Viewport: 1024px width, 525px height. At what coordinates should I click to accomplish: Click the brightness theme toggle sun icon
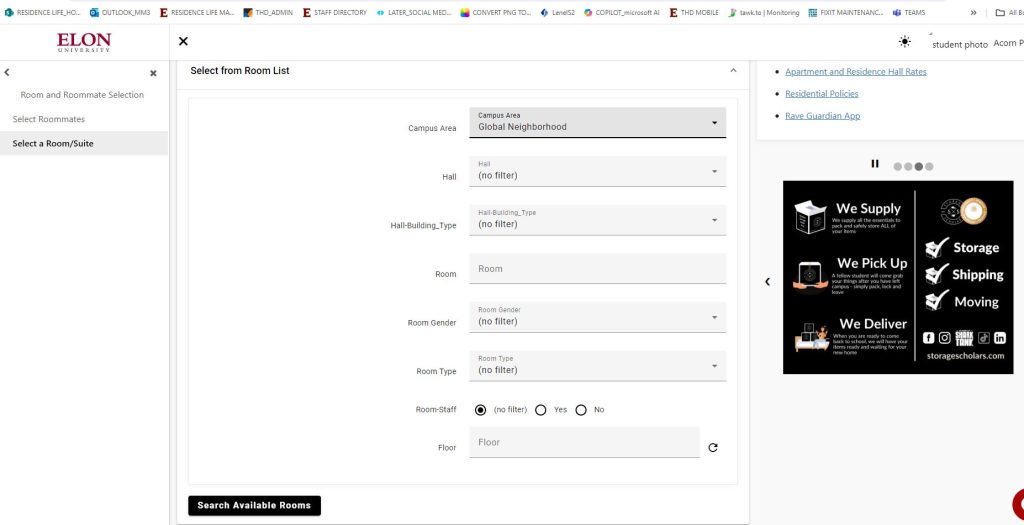(x=905, y=41)
